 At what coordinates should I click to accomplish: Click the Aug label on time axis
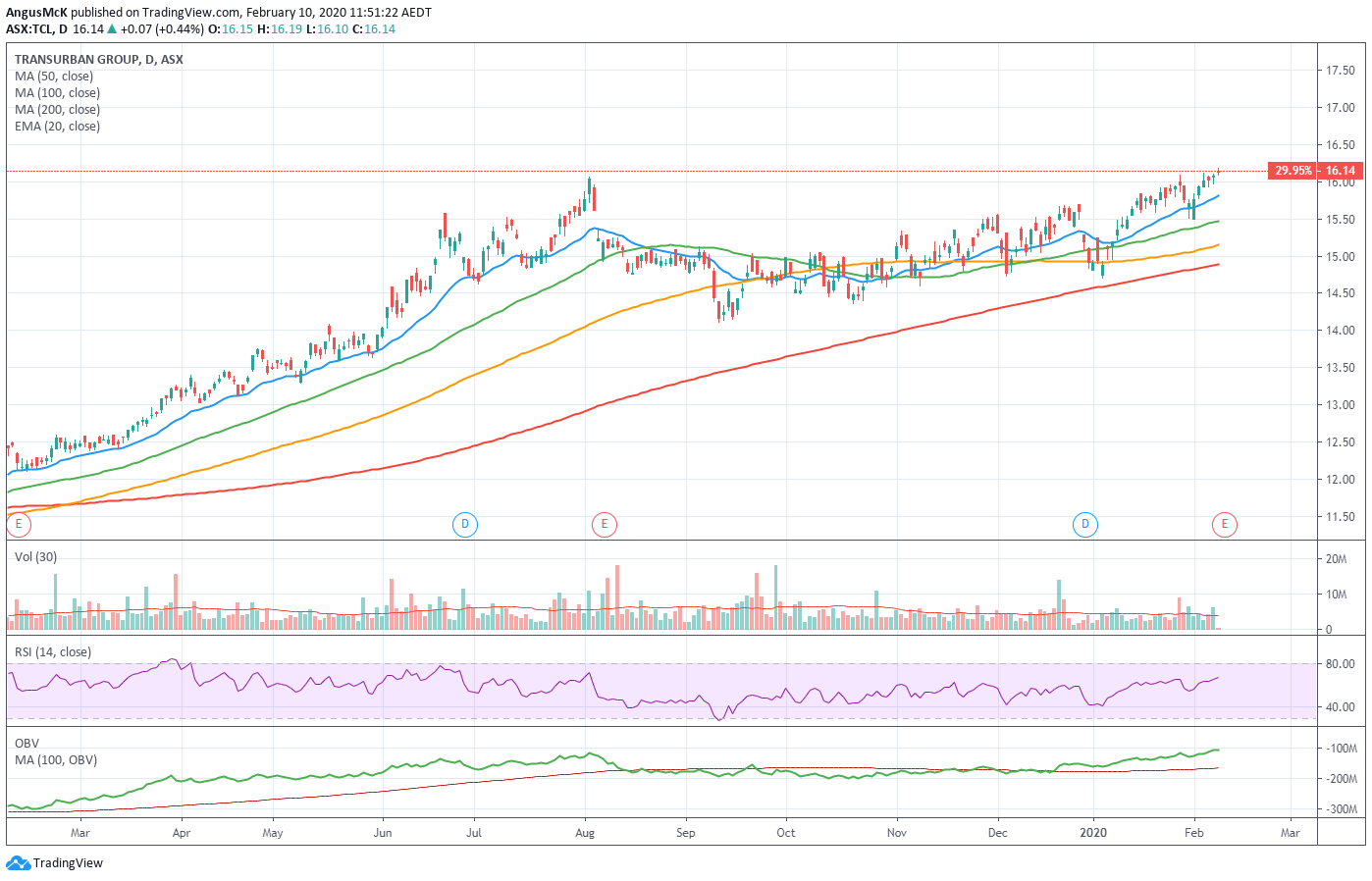pyautogui.click(x=585, y=833)
